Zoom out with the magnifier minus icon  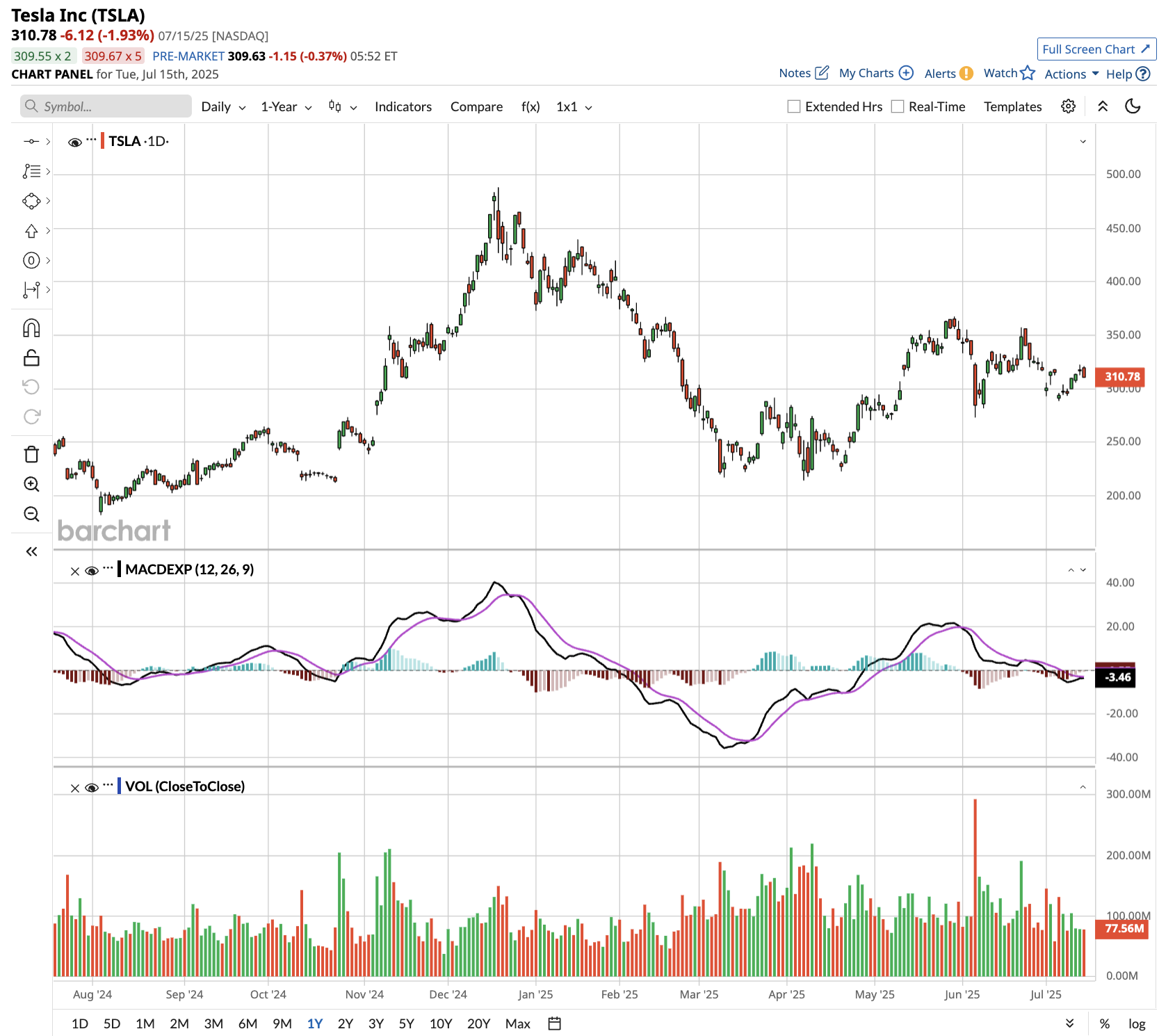pos(31,514)
